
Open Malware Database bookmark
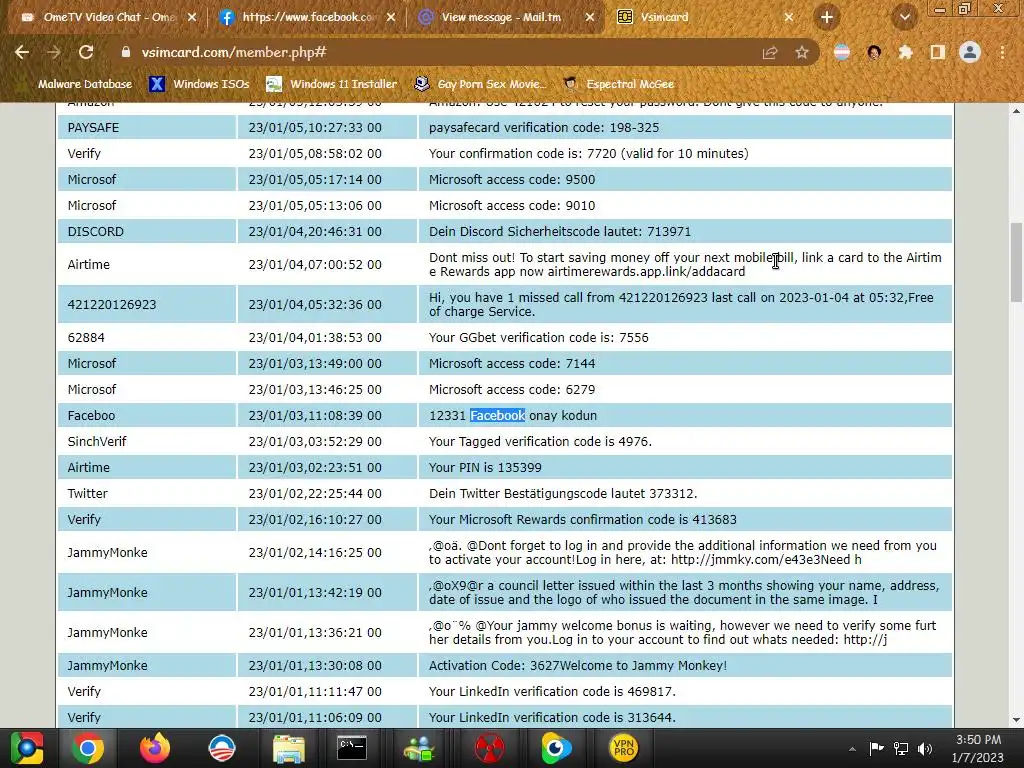tap(85, 84)
